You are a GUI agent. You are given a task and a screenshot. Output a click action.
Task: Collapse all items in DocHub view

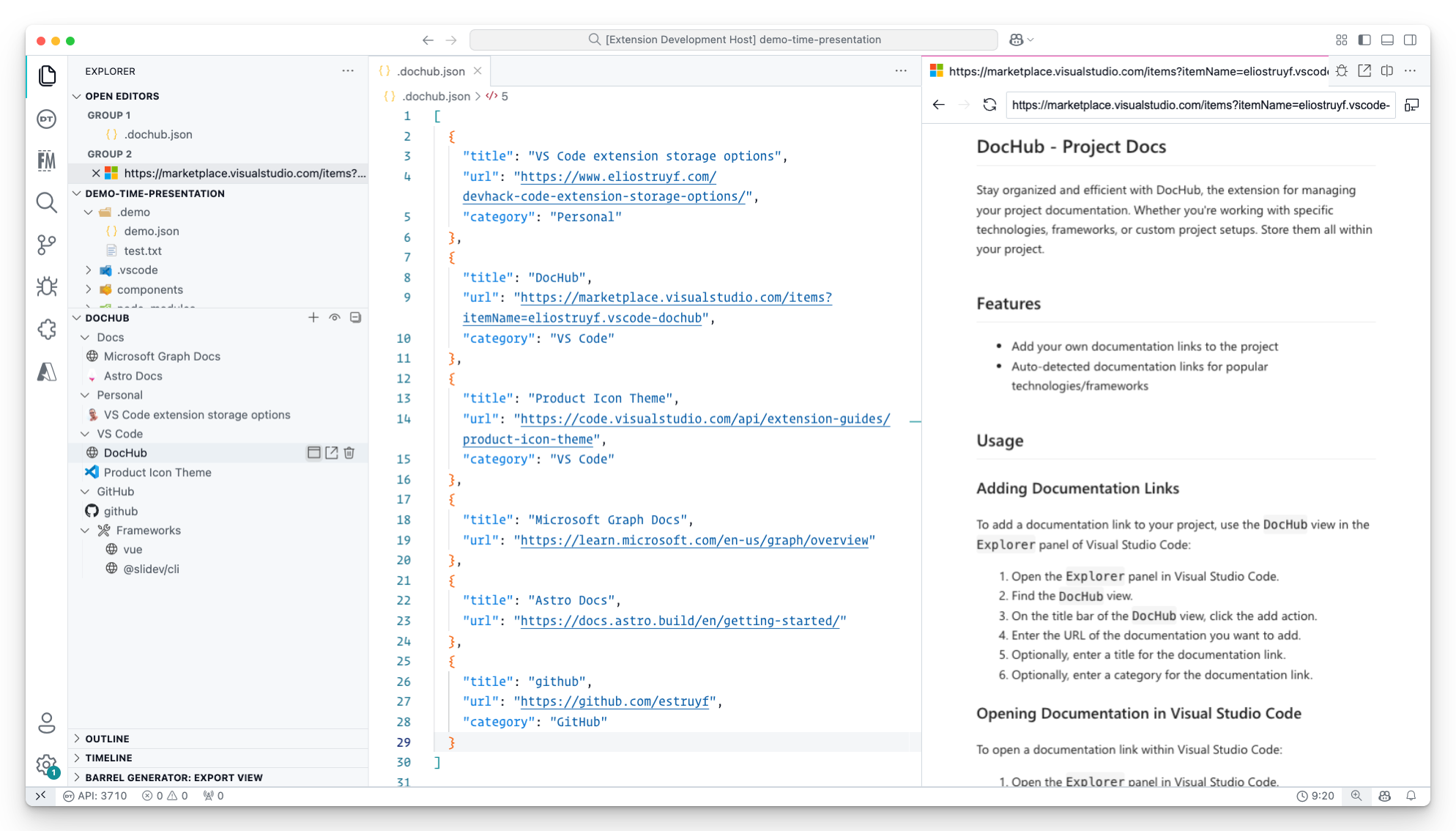356,317
